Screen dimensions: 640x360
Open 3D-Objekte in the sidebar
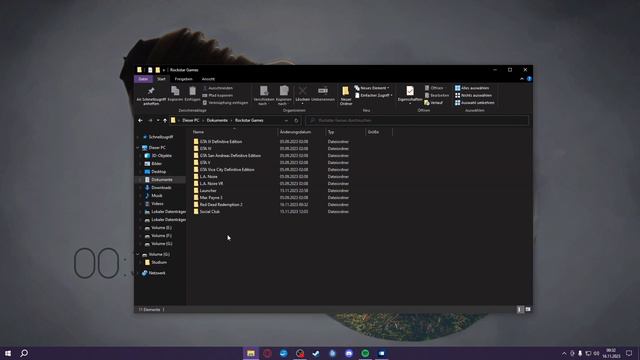[161, 156]
